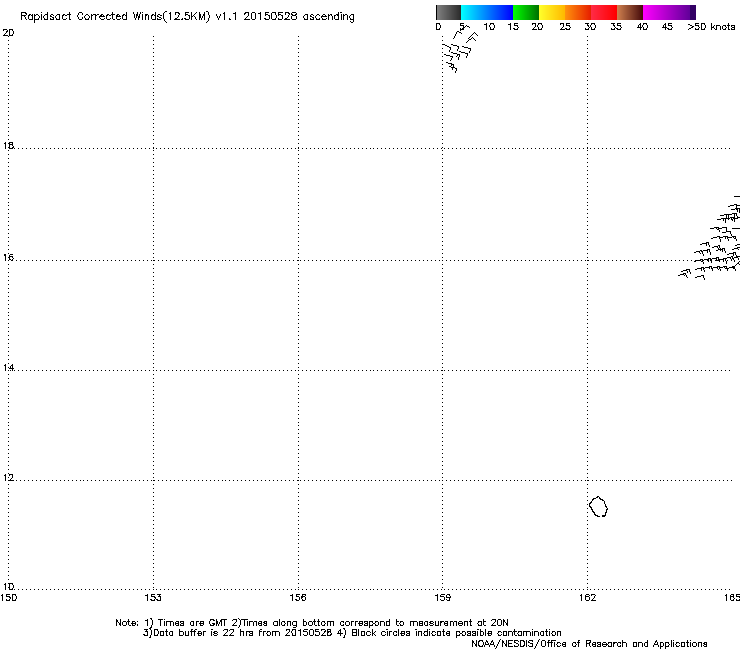Screen dimensions: 740x650
Task: Click the wind barb cluster near 159 longitude
Action: point(458,51)
